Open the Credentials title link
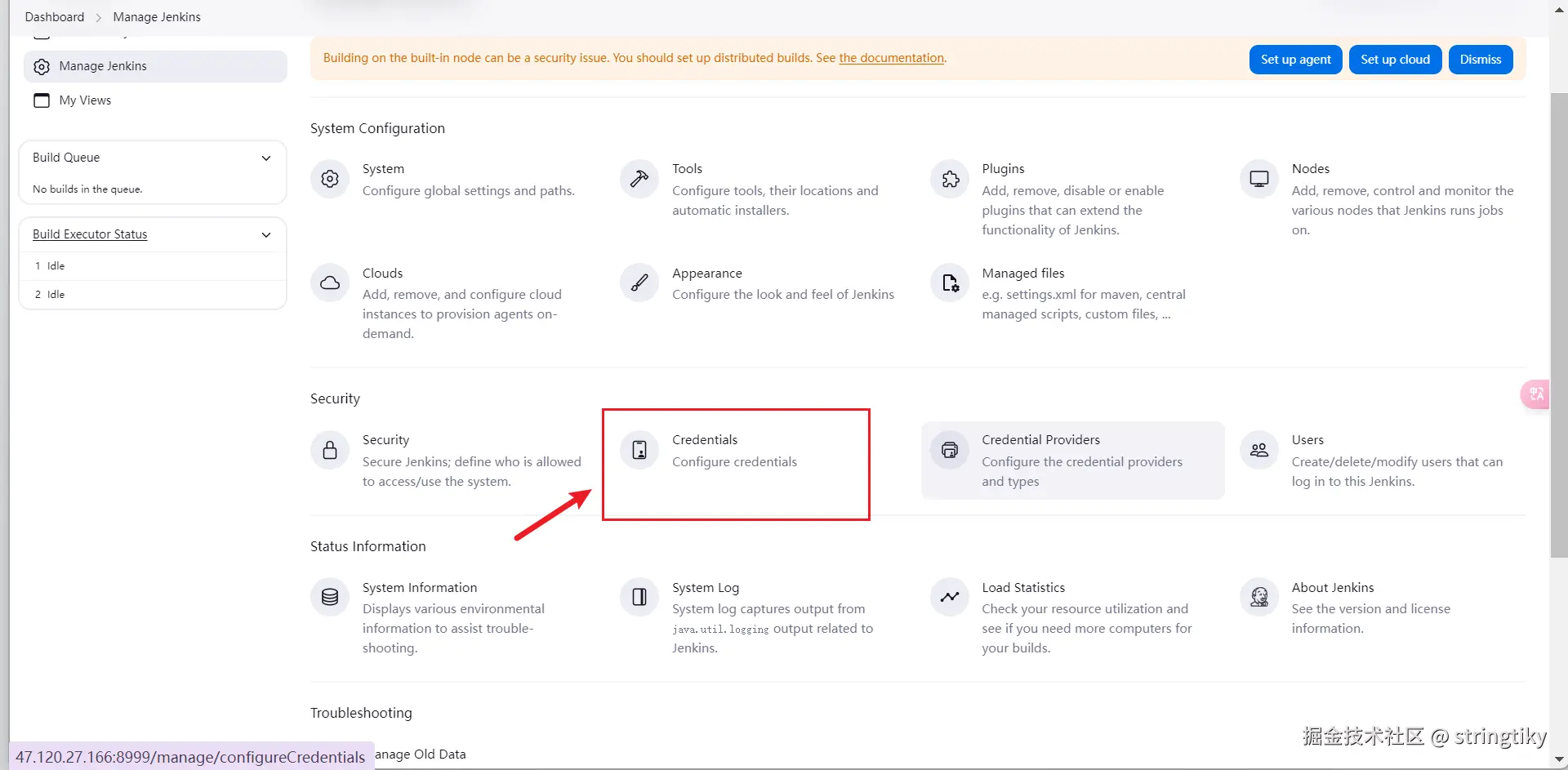Screen dimensions: 1568x770 [705, 440]
